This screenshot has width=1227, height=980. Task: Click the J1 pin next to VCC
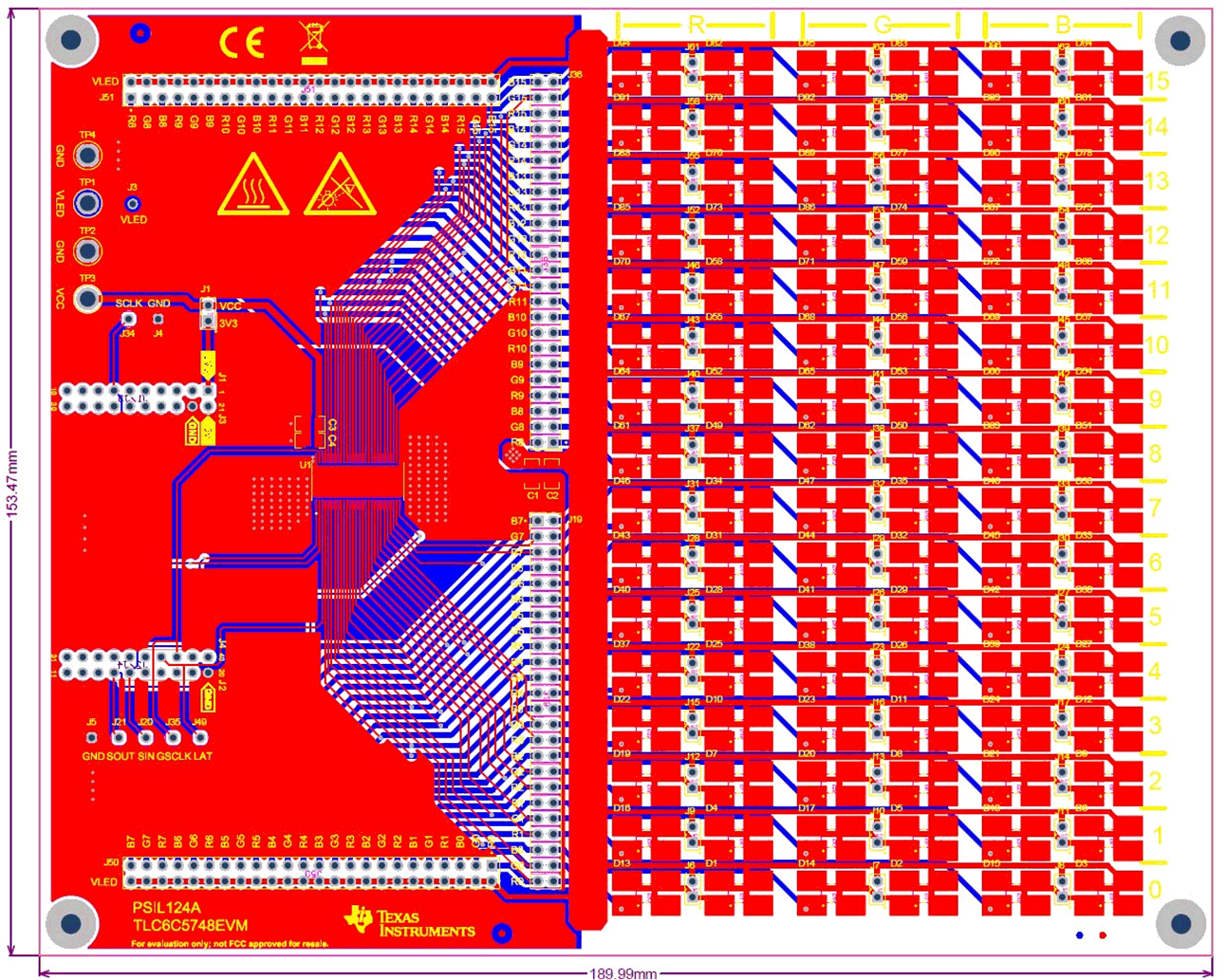(x=208, y=306)
